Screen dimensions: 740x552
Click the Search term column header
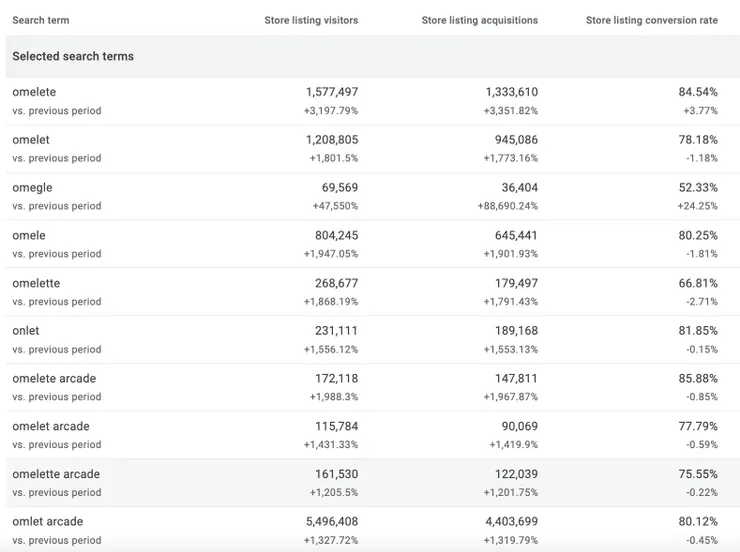[x=41, y=20]
